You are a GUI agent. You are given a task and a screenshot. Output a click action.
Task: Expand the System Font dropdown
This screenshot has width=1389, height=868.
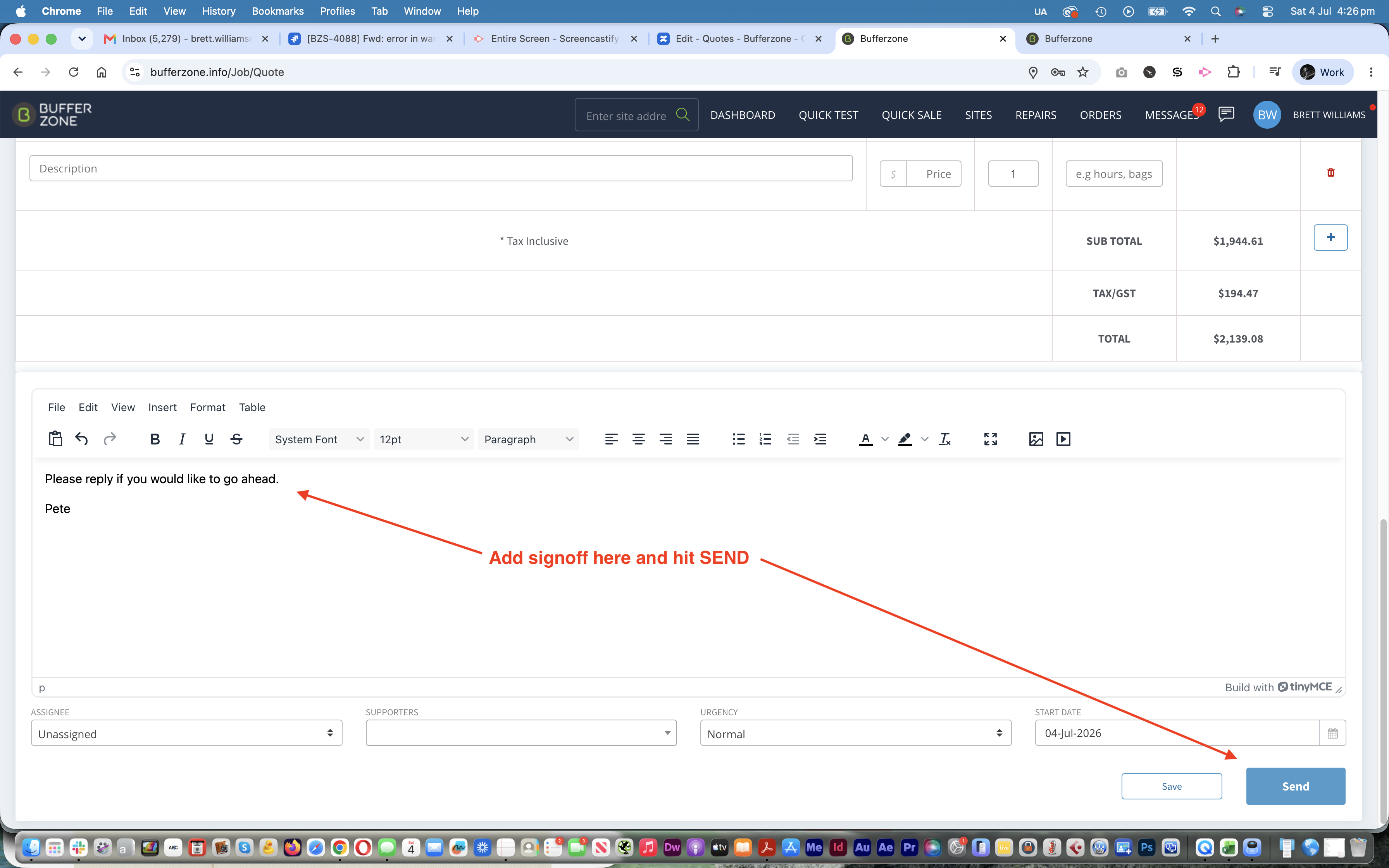click(x=319, y=439)
